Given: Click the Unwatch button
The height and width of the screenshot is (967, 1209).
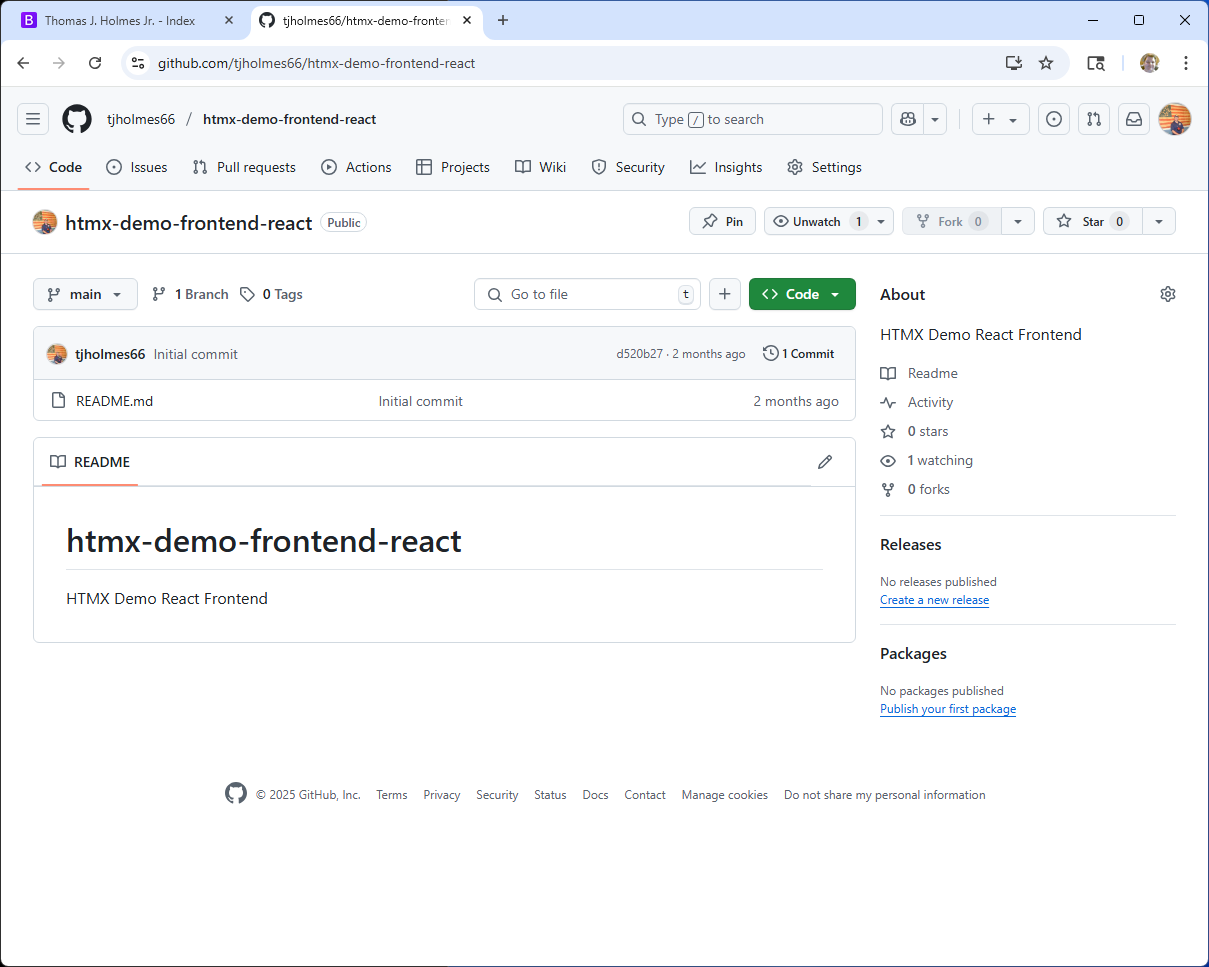Looking at the screenshot, I should coord(819,221).
